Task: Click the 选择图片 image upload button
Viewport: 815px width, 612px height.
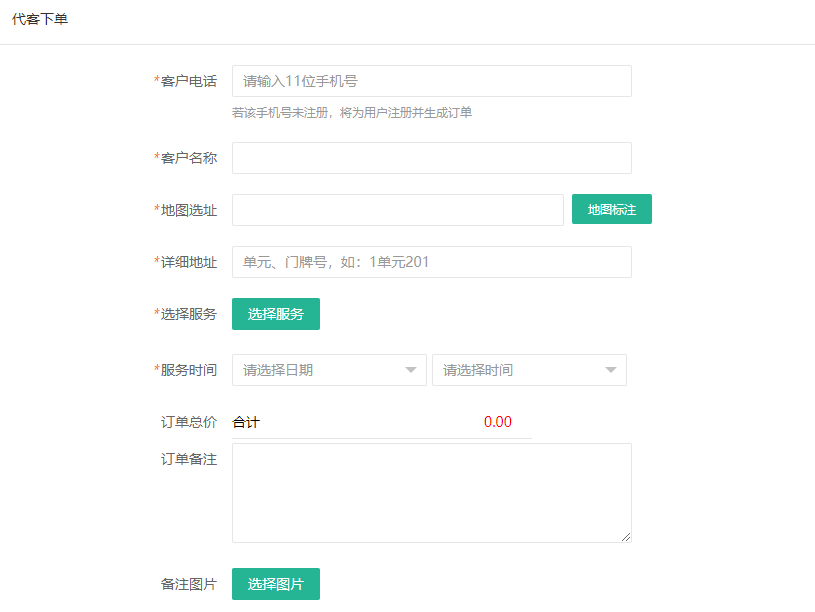Action: pos(275,583)
